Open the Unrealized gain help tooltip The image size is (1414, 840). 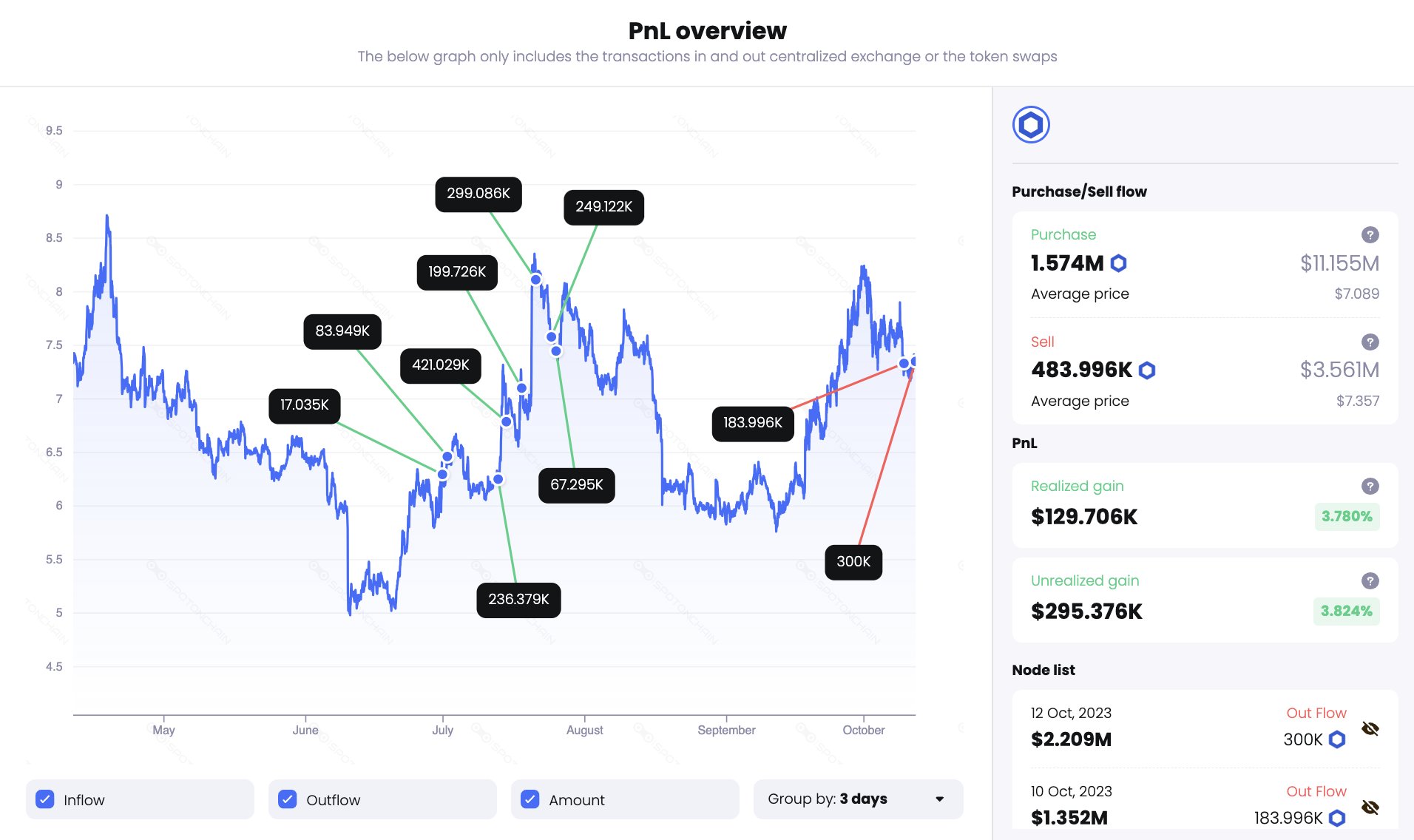pyautogui.click(x=1370, y=580)
